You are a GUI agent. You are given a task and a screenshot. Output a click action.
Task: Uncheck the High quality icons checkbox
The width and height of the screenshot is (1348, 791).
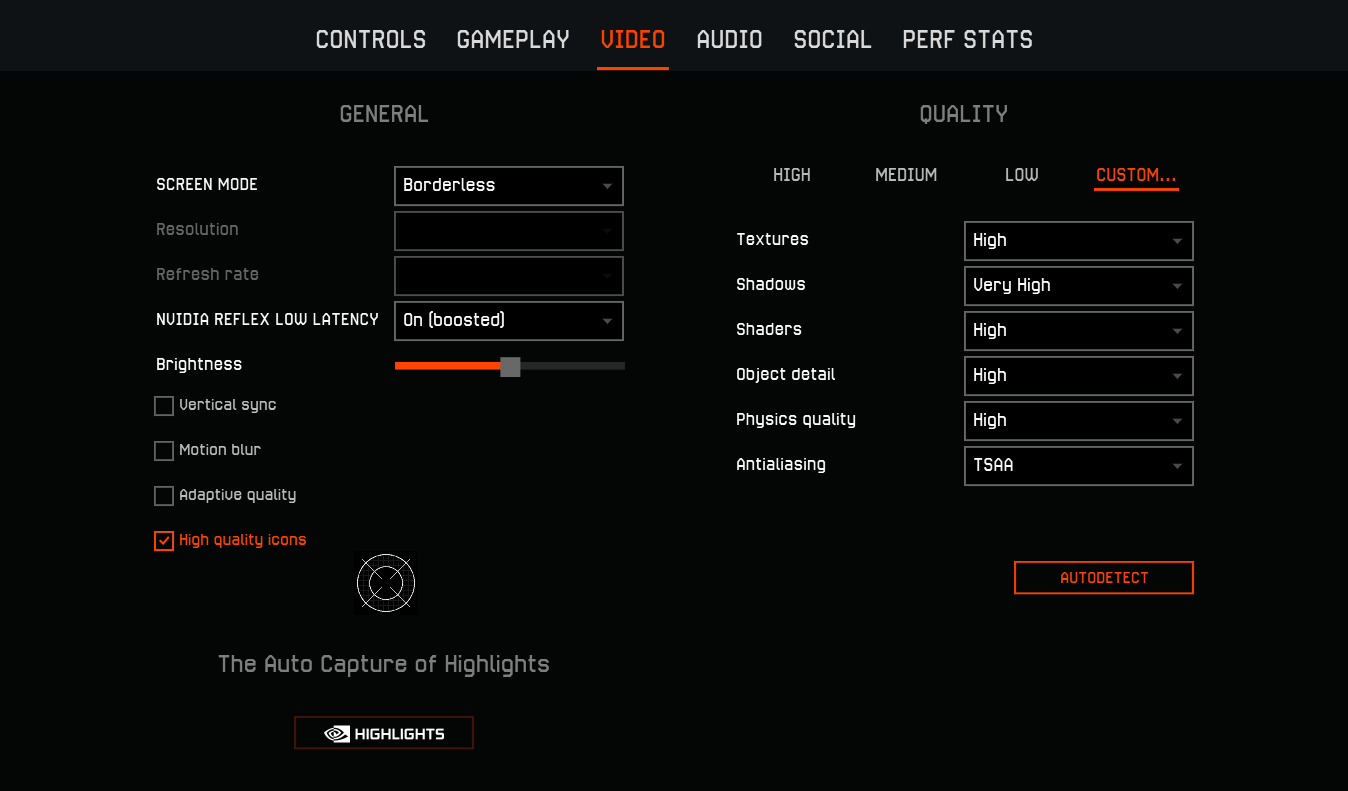(x=164, y=541)
